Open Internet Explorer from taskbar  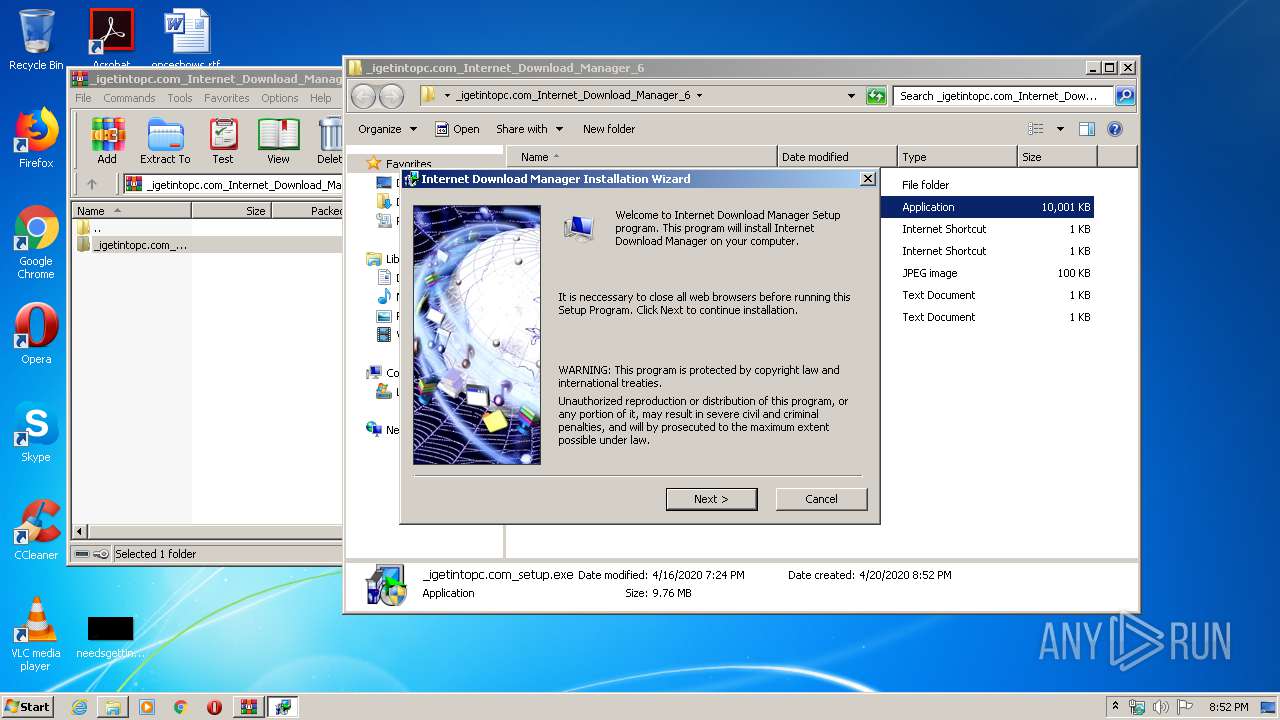pyautogui.click(x=79, y=707)
